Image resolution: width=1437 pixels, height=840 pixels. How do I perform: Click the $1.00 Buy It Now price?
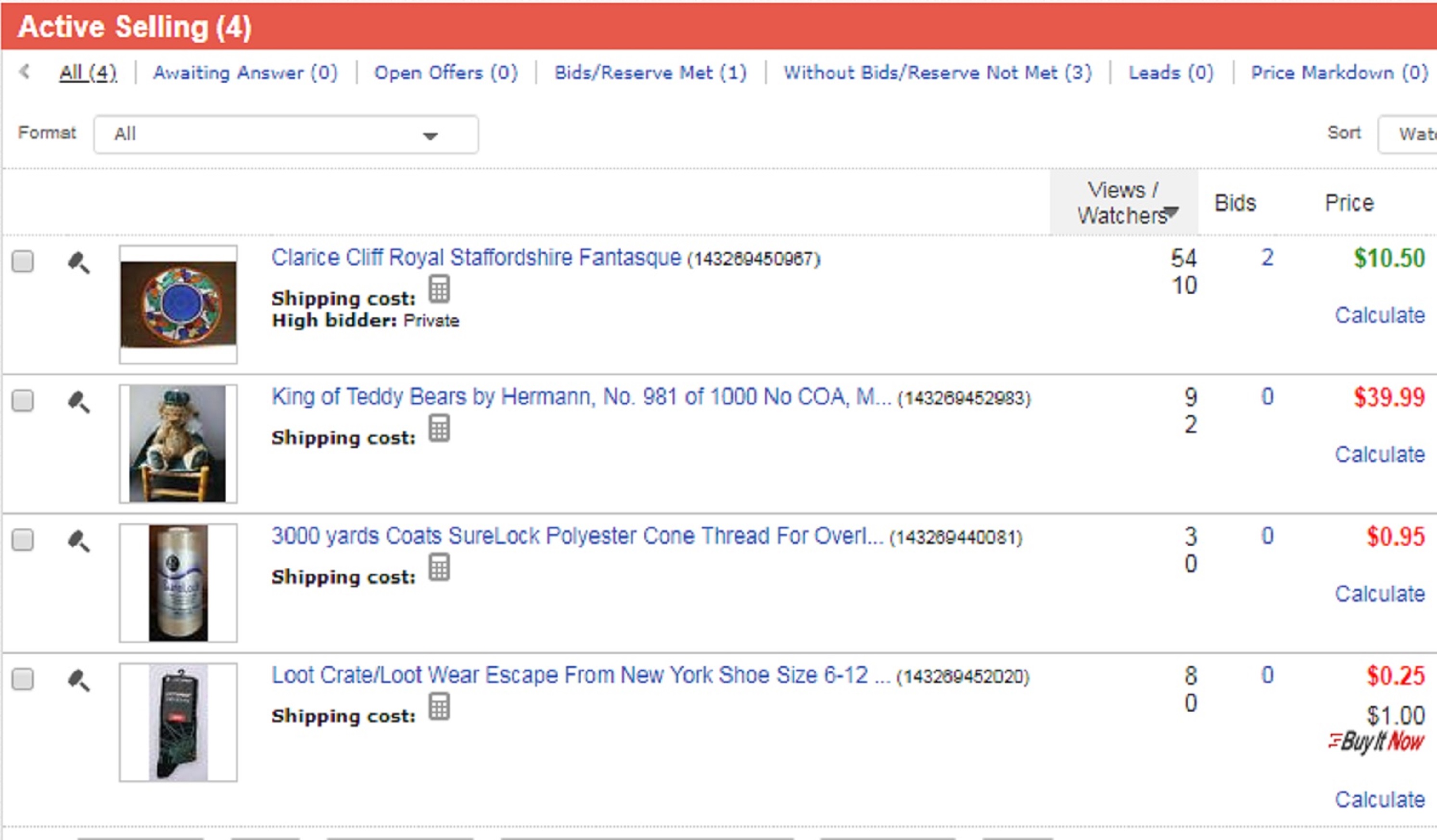pyautogui.click(x=1395, y=715)
